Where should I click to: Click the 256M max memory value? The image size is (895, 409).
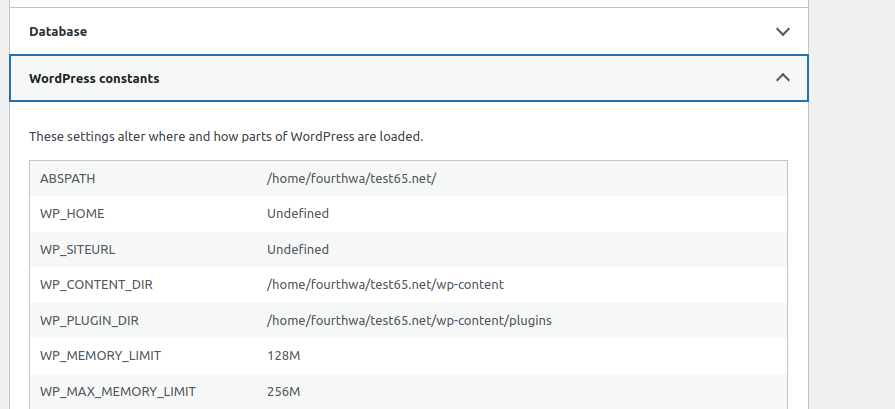283,391
